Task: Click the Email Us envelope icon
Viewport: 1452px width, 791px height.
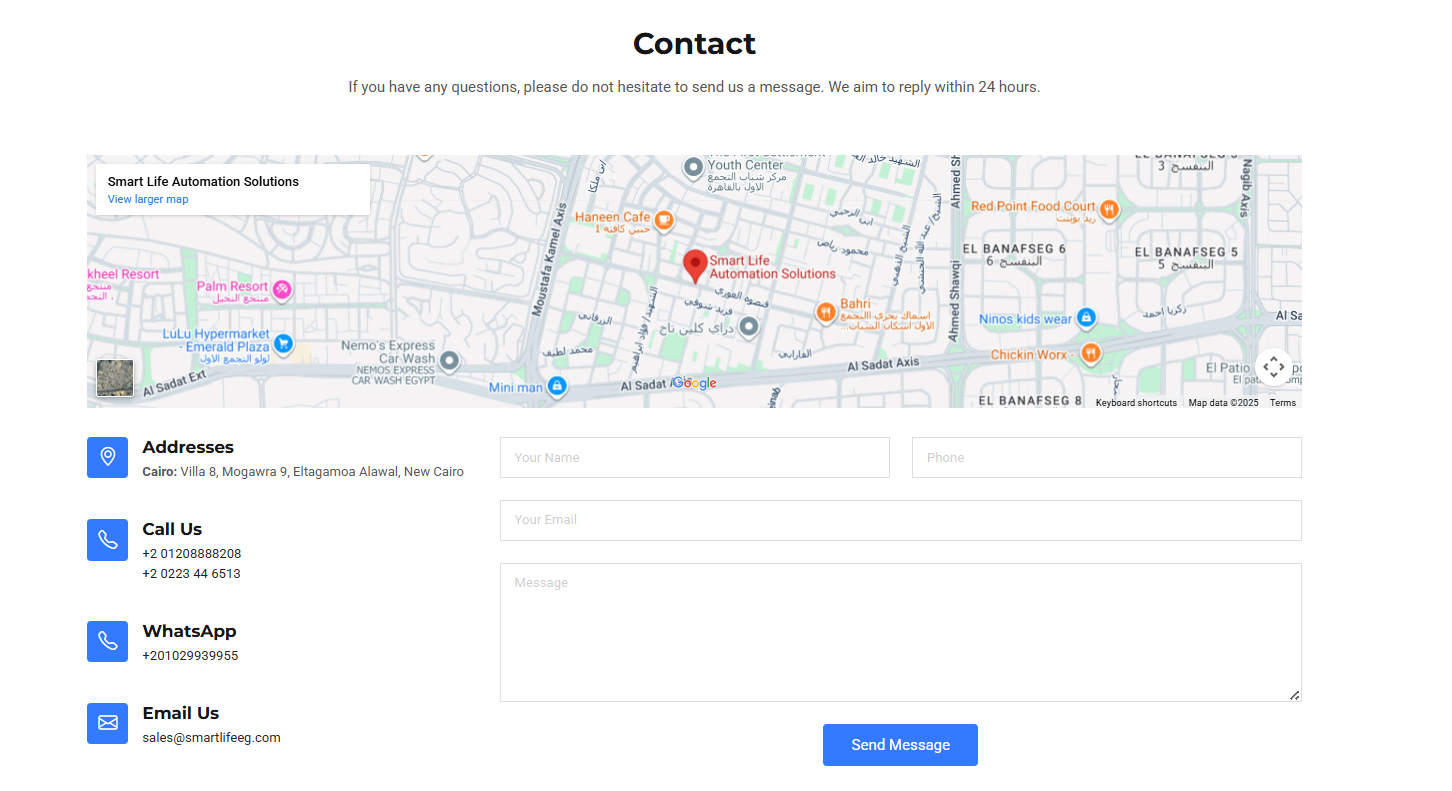Action: [x=107, y=723]
